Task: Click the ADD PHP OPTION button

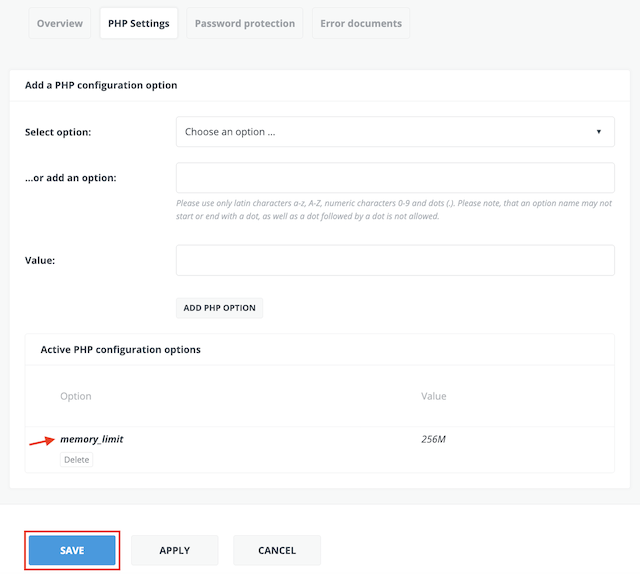Action: coord(219,308)
